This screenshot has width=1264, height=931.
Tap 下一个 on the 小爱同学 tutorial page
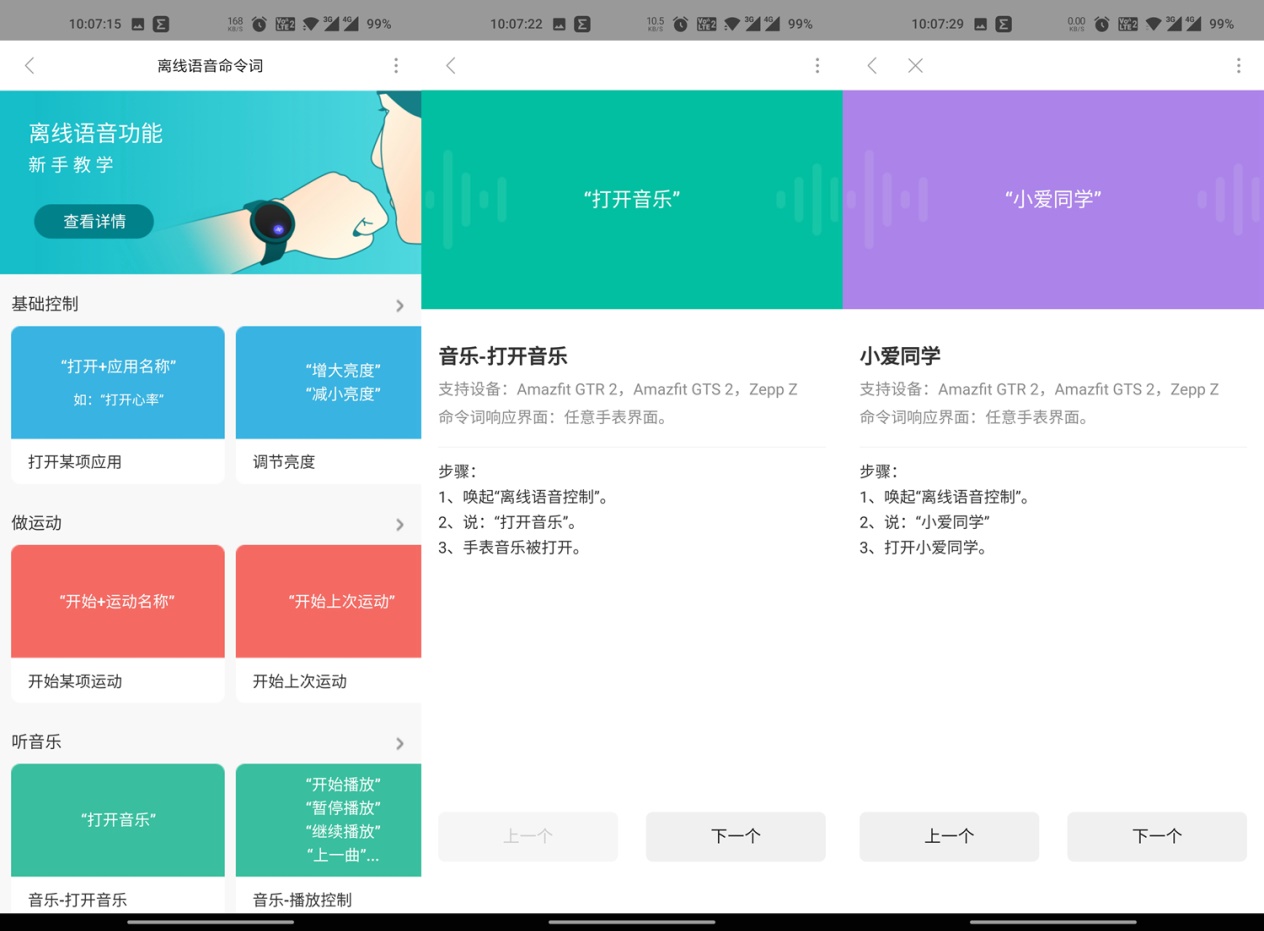pyautogui.click(x=1156, y=836)
